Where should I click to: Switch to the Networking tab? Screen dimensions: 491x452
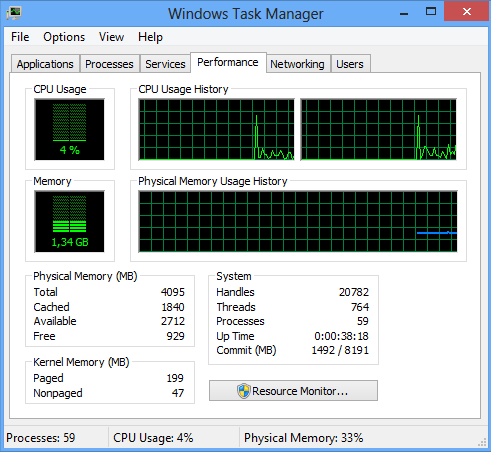[x=297, y=64]
